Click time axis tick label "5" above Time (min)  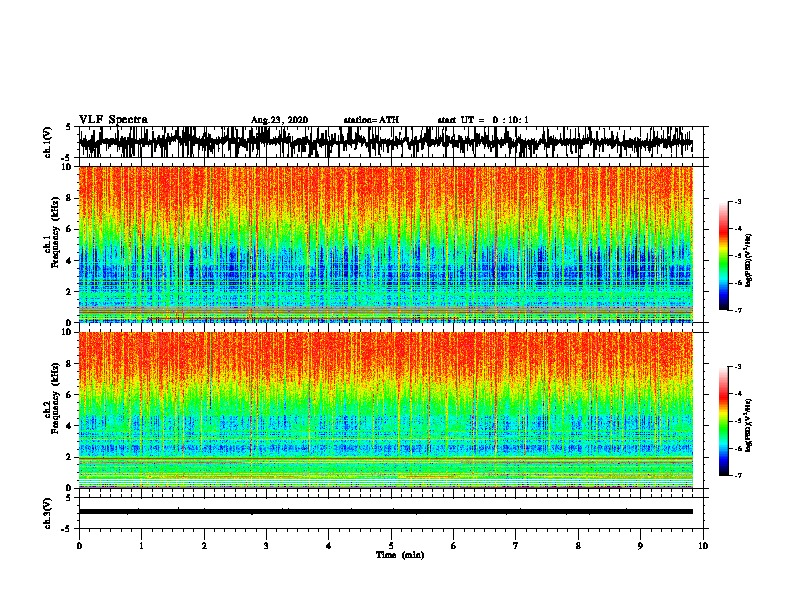pos(391,545)
